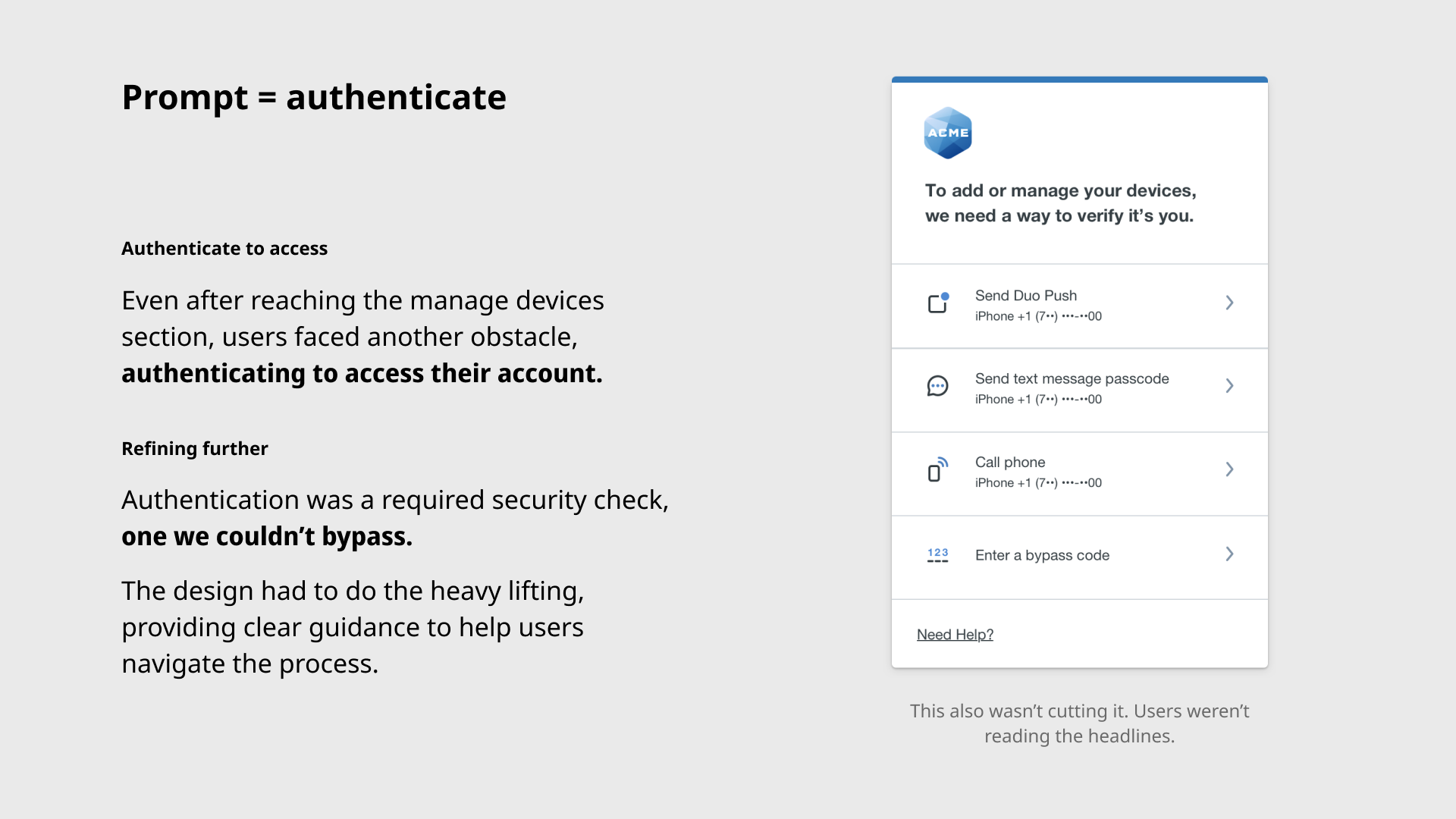Open the Enter a bypass code chevron

point(1229,554)
